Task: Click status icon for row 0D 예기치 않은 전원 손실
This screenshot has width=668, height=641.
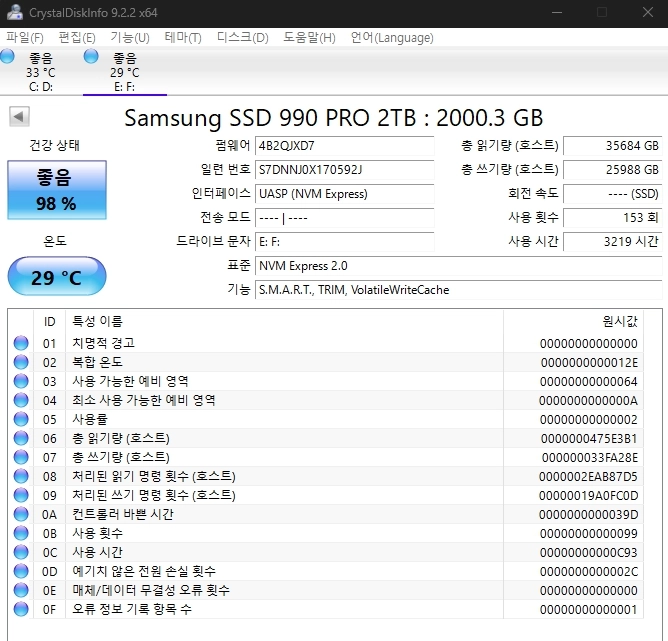Action: click(21, 571)
